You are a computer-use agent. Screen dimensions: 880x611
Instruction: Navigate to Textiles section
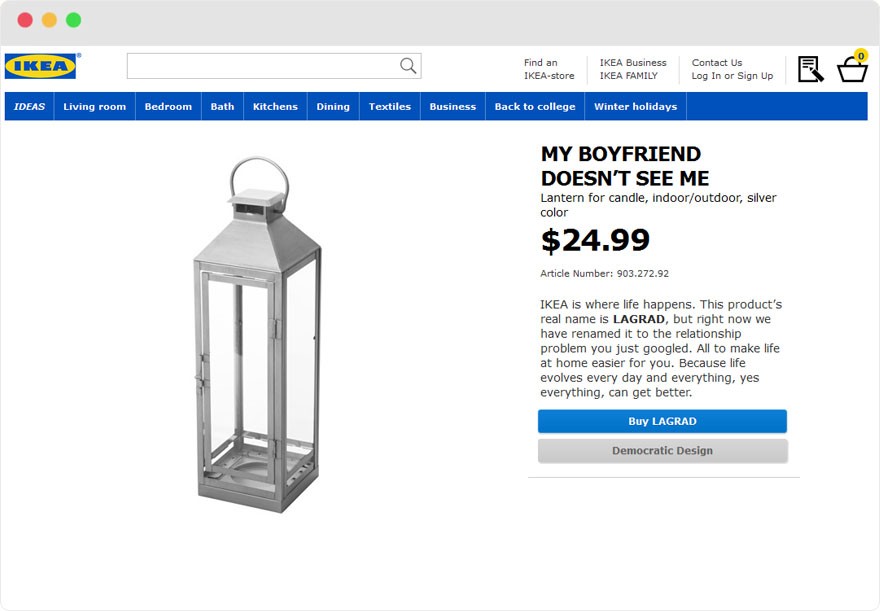click(390, 107)
